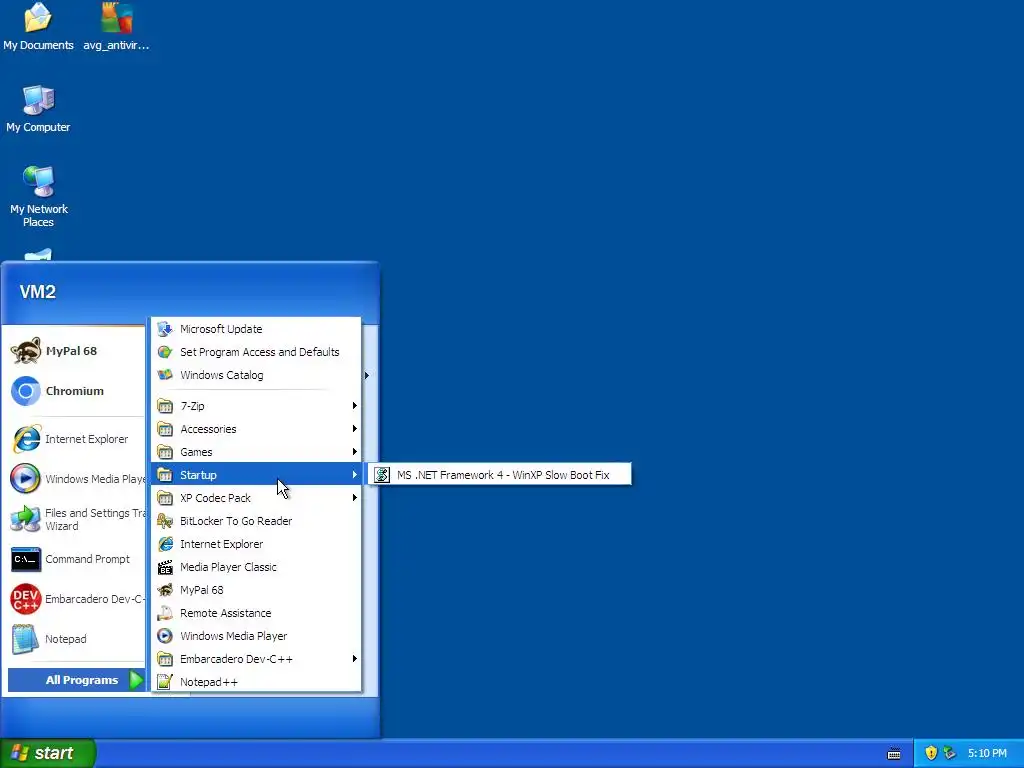Open Windows Media Player in recent programs list

point(77,479)
